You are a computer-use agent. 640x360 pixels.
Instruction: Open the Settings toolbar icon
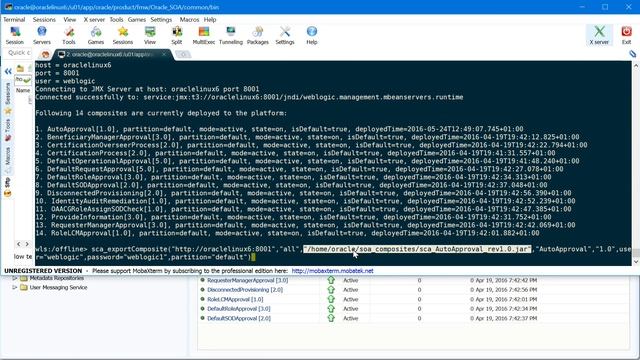click(x=285, y=35)
